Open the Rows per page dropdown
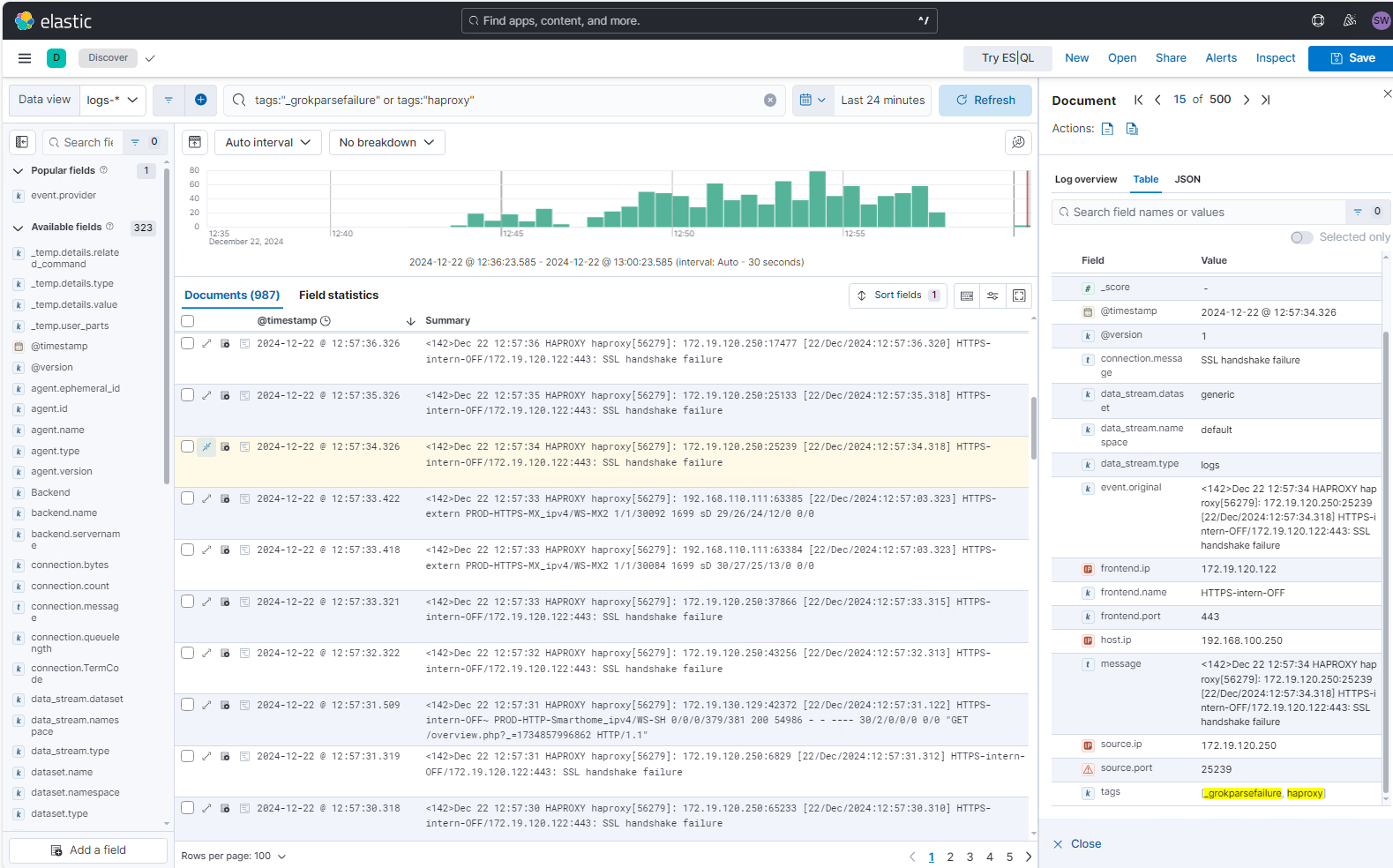The width and height of the screenshot is (1393, 868). click(x=234, y=857)
